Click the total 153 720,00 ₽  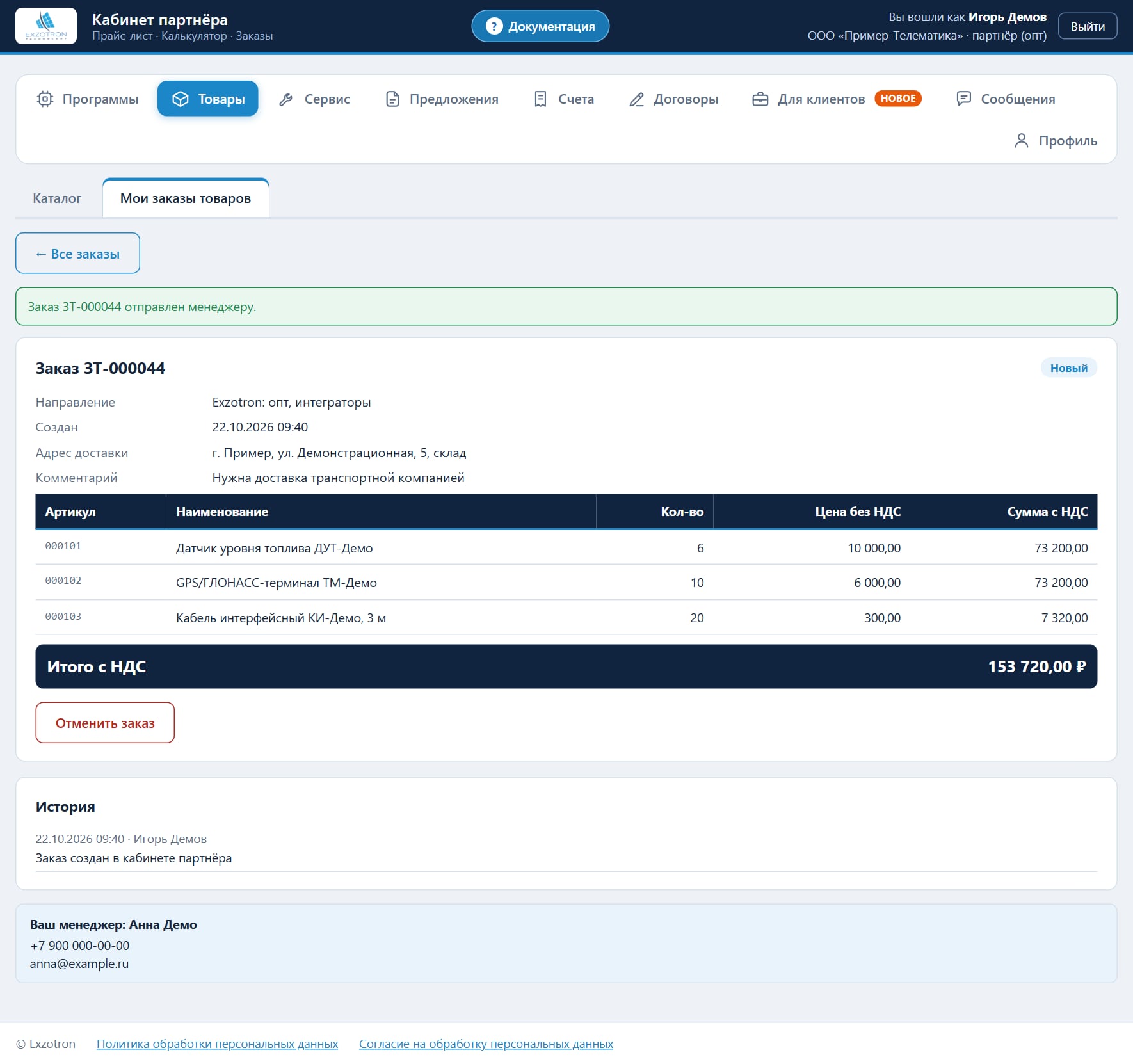pyautogui.click(x=1036, y=666)
